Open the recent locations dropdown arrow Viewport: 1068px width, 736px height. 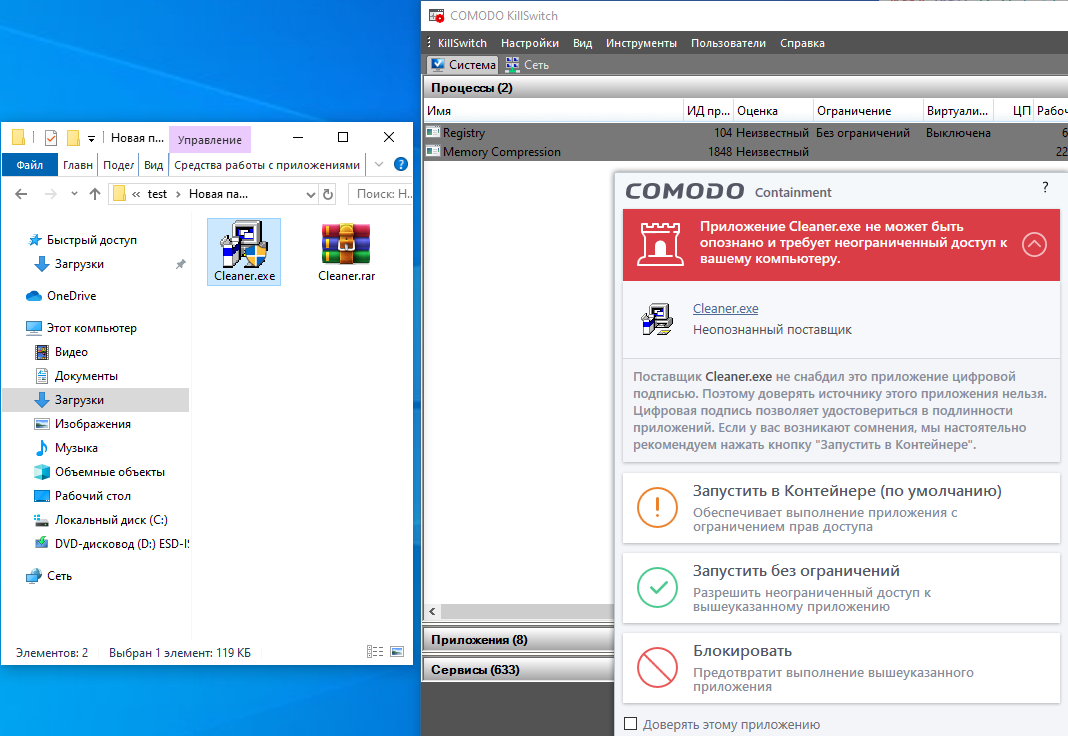tap(74, 194)
